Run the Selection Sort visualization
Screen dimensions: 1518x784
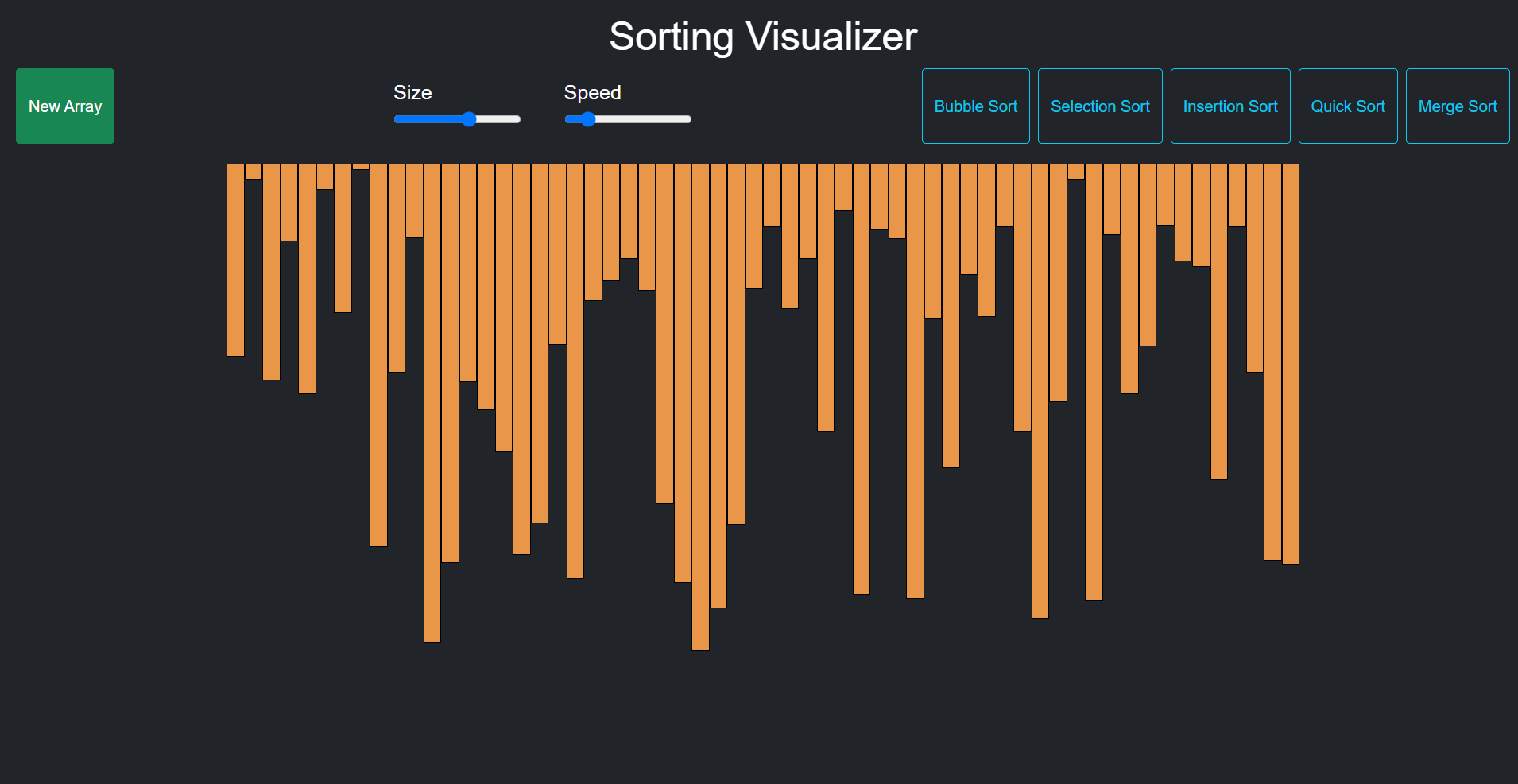(x=1100, y=106)
